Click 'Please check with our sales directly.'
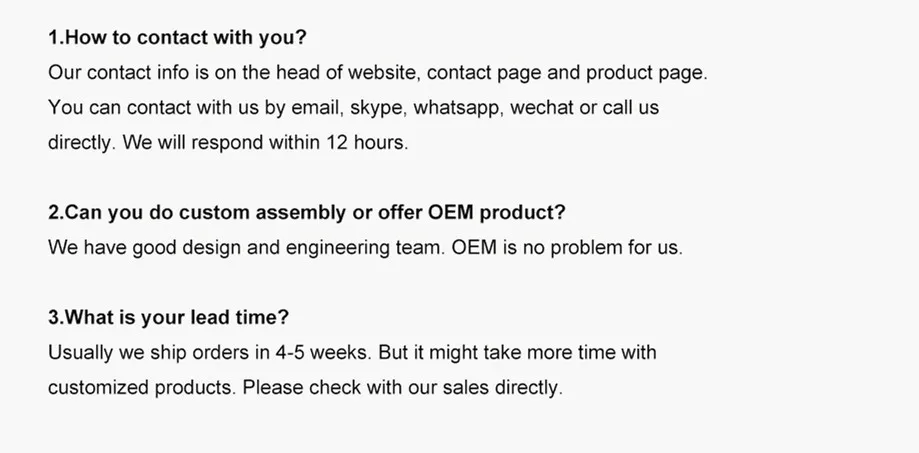This screenshot has width=919, height=453. pyautogui.click(x=403, y=388)
